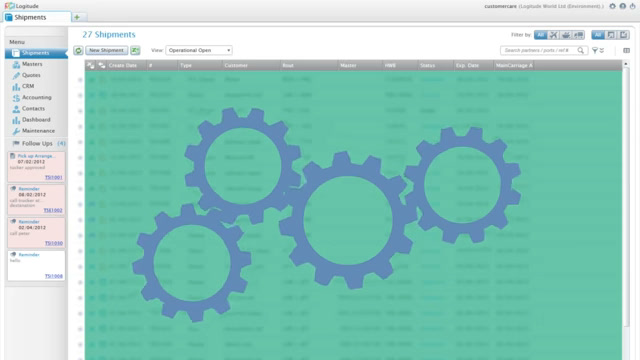Open the column chooser icon
640x360 pixels.
[x=627, y=50]
